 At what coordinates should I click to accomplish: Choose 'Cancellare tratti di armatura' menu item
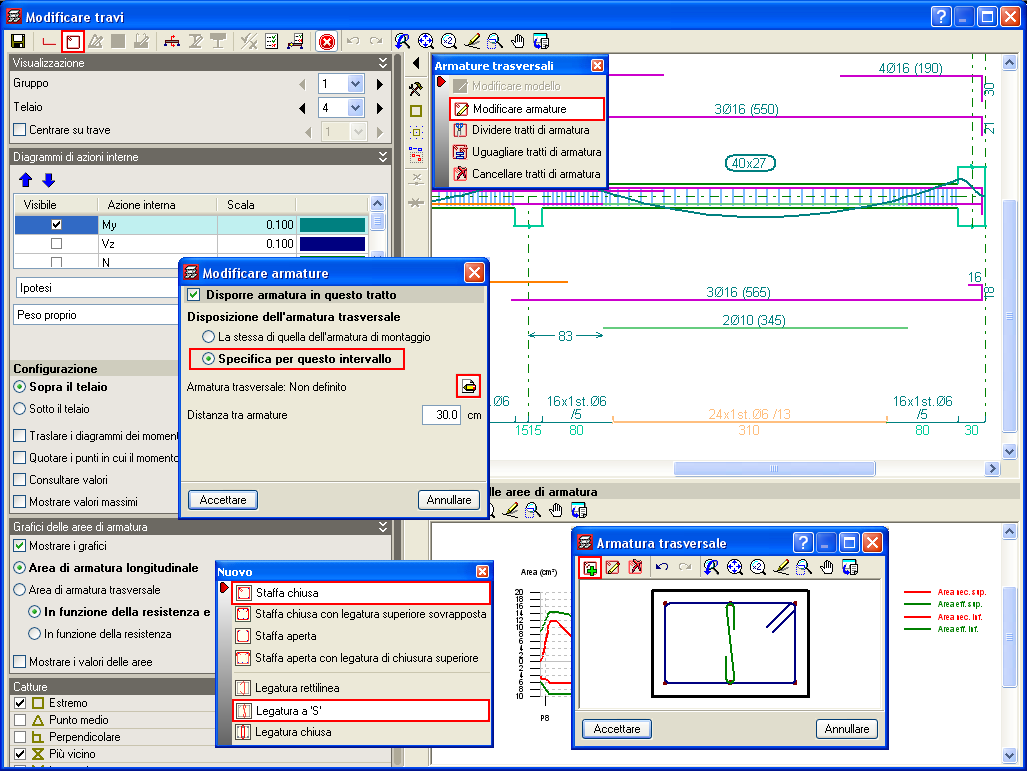tap(527, 174)
